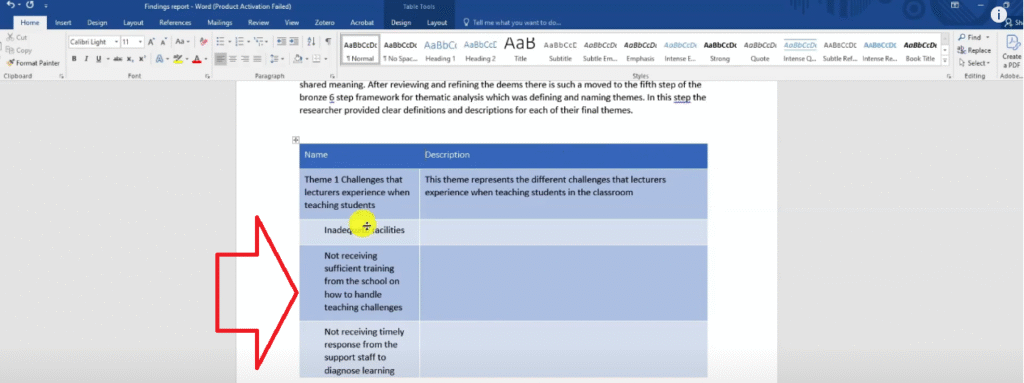The height and width of the screenshot is (383, 1024).
Task: Apply the Intense Quote style
Action: (x=799, y=50)
